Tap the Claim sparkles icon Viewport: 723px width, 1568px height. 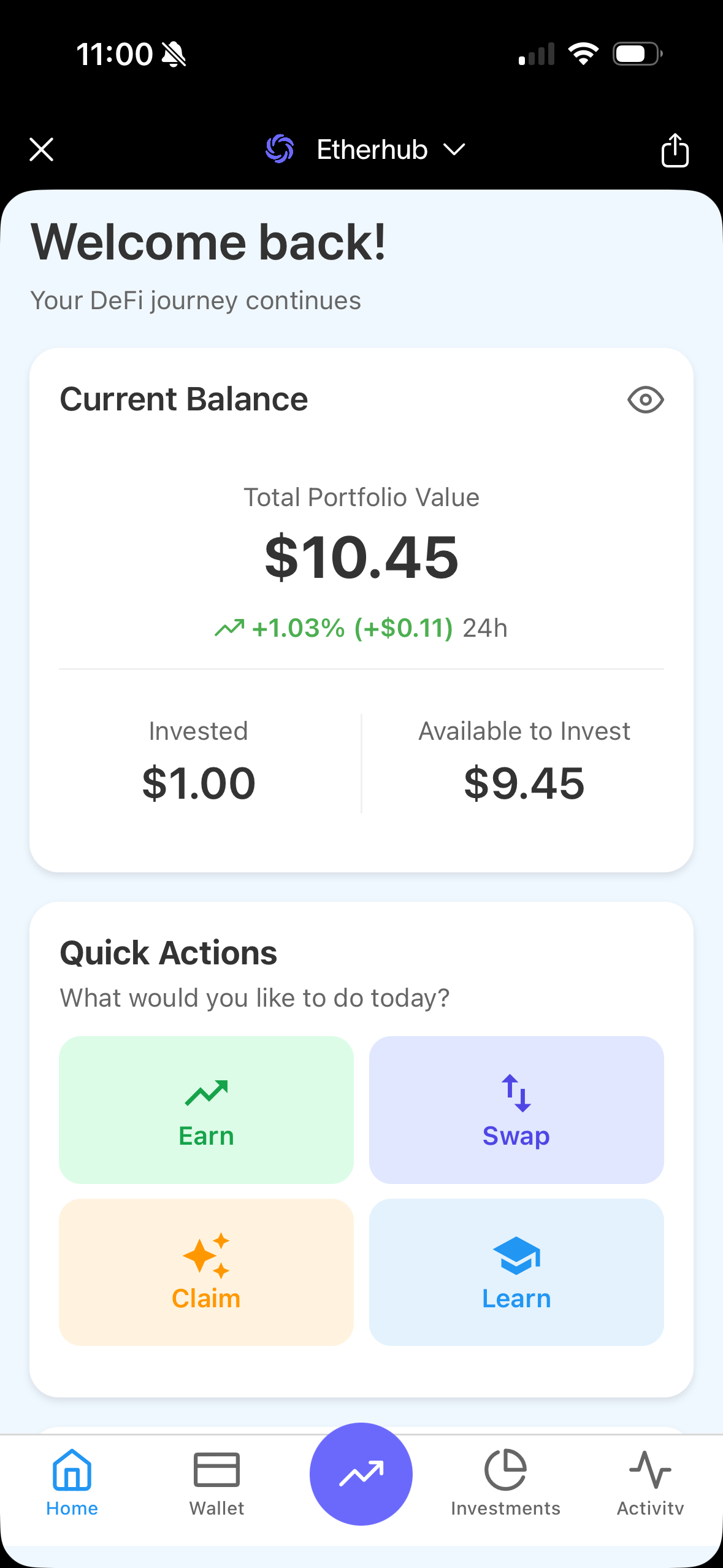click(x=206, y=1255)
